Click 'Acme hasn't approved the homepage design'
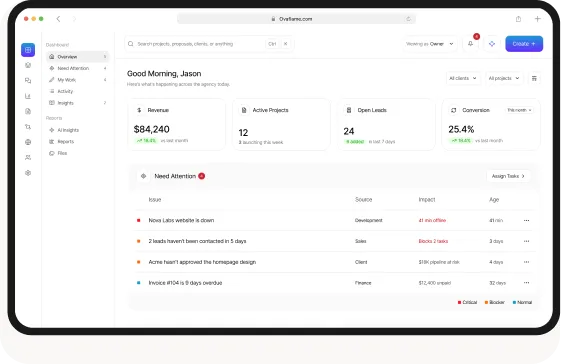 click(202, 262)
